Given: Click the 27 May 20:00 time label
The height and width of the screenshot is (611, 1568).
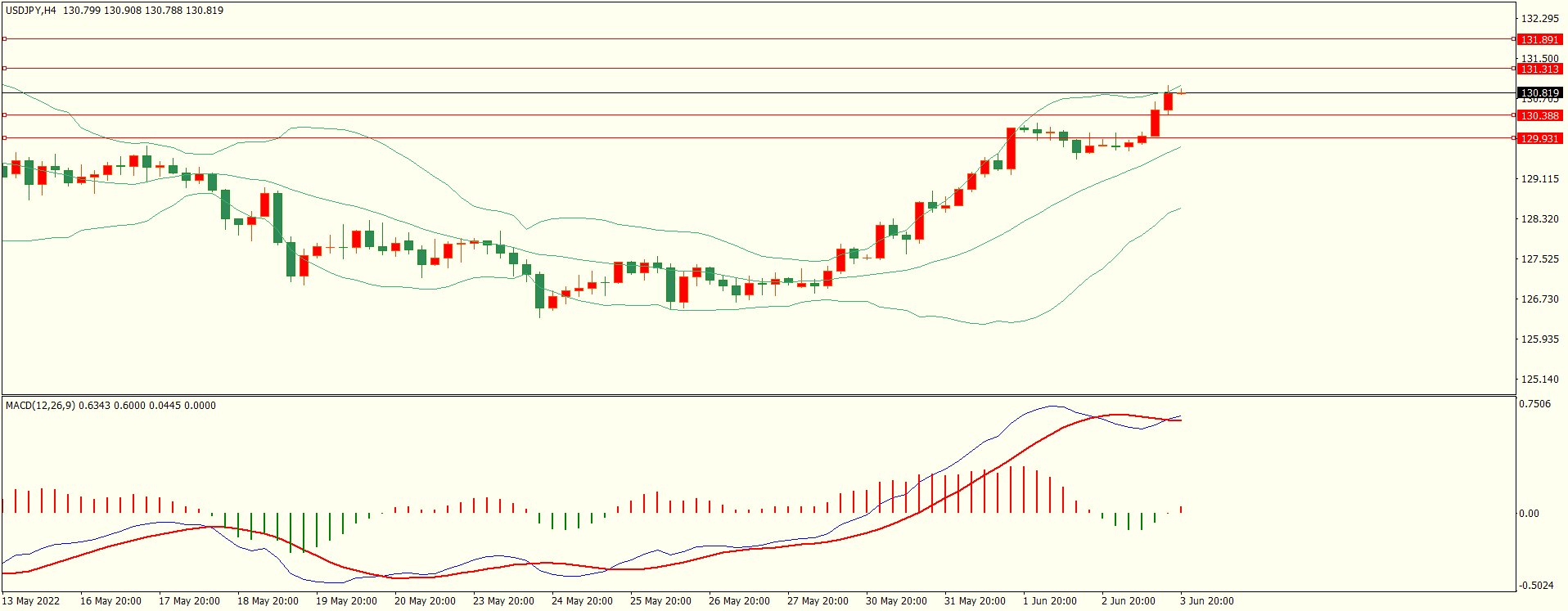Looking at the screenshot, I should point(818,601).
